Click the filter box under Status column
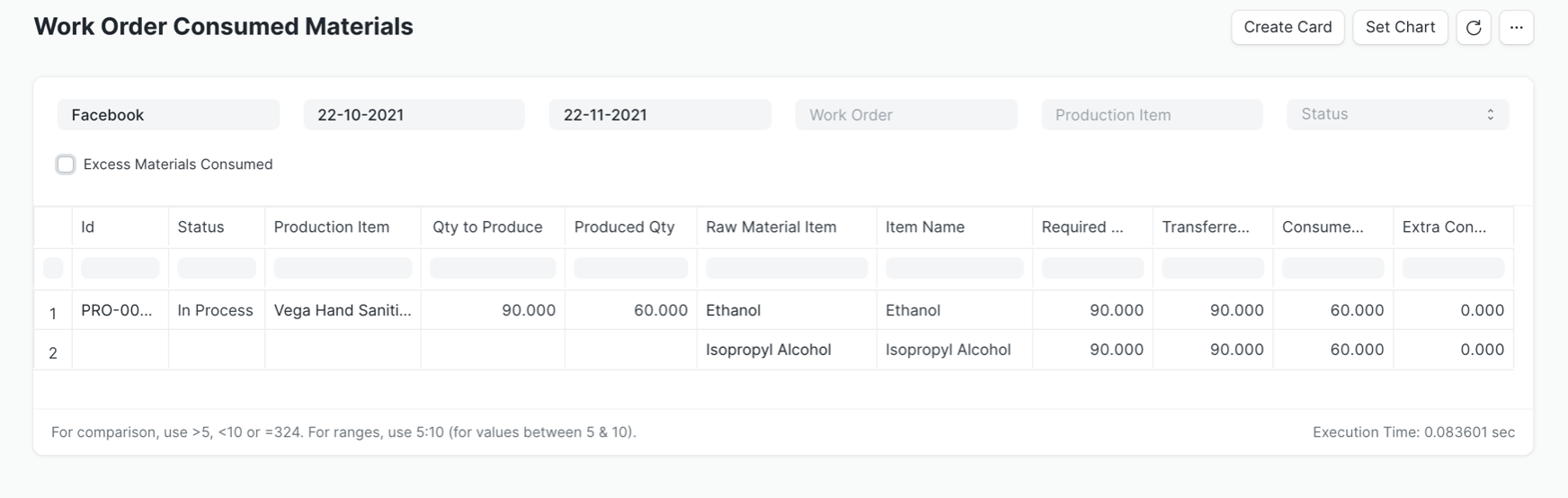The image size is (1568, 498). (x=216, y=268)
